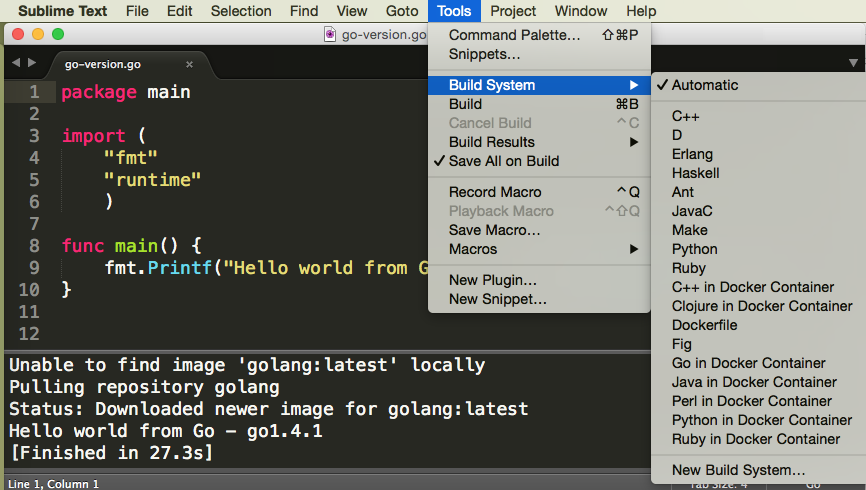Toggle Save All on Build option
Image resolution: width=866 pixels, height=490 pixels.
click(x=539, y=161)
